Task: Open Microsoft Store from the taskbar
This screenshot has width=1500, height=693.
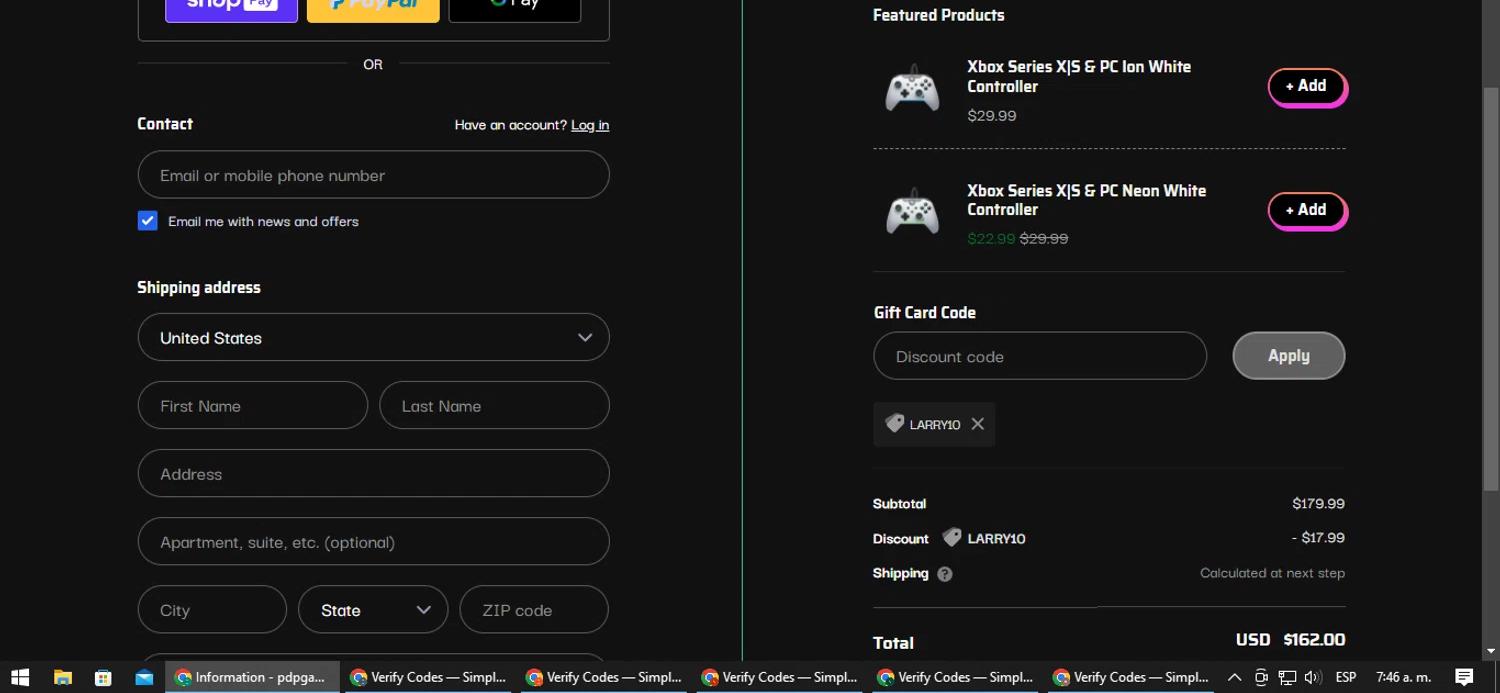Action: [103, 677]
